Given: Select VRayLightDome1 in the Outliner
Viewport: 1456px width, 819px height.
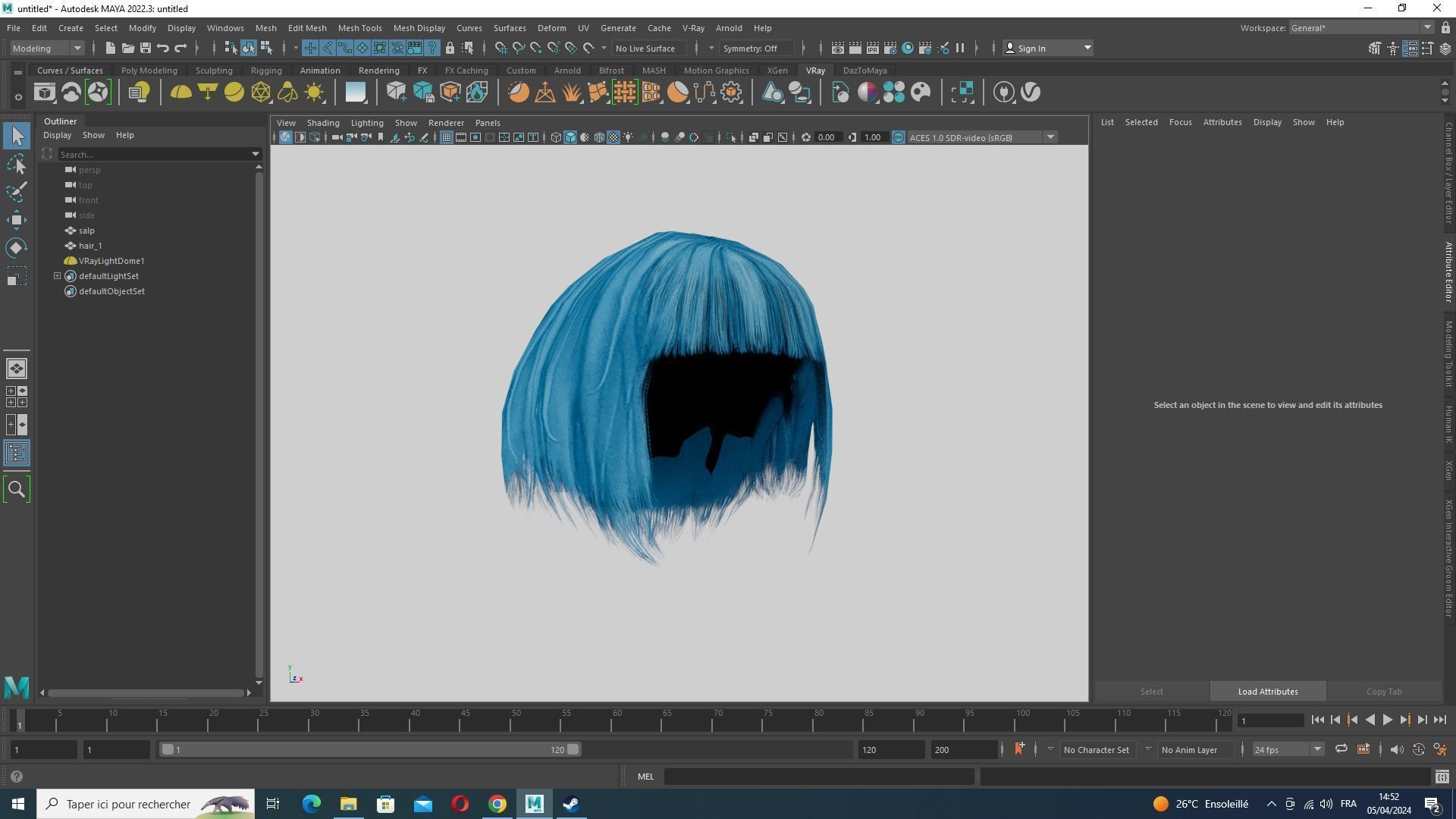Looking at the screenshot, I should pos(111,261).
